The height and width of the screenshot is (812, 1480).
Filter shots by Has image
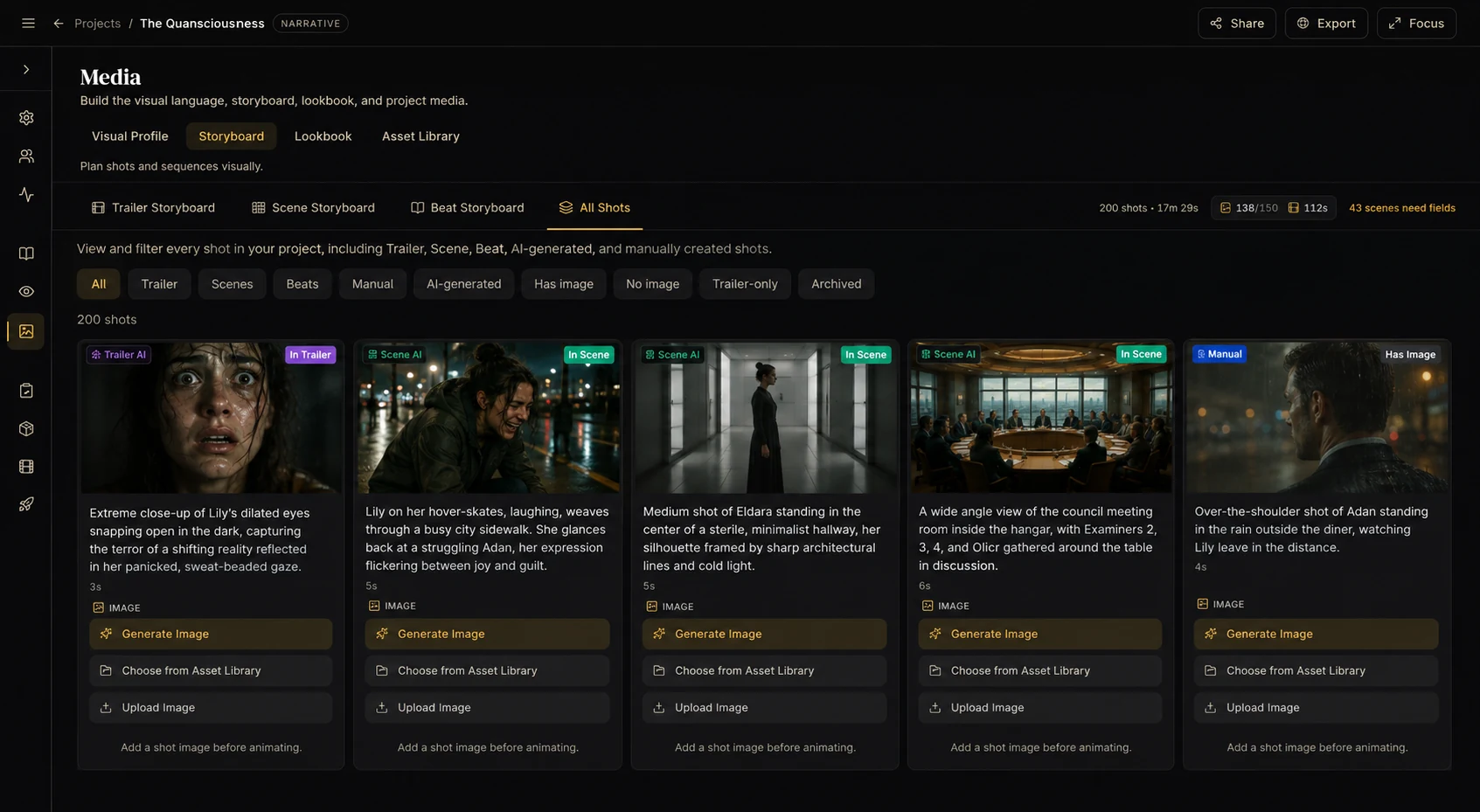(x=564, y=284)
